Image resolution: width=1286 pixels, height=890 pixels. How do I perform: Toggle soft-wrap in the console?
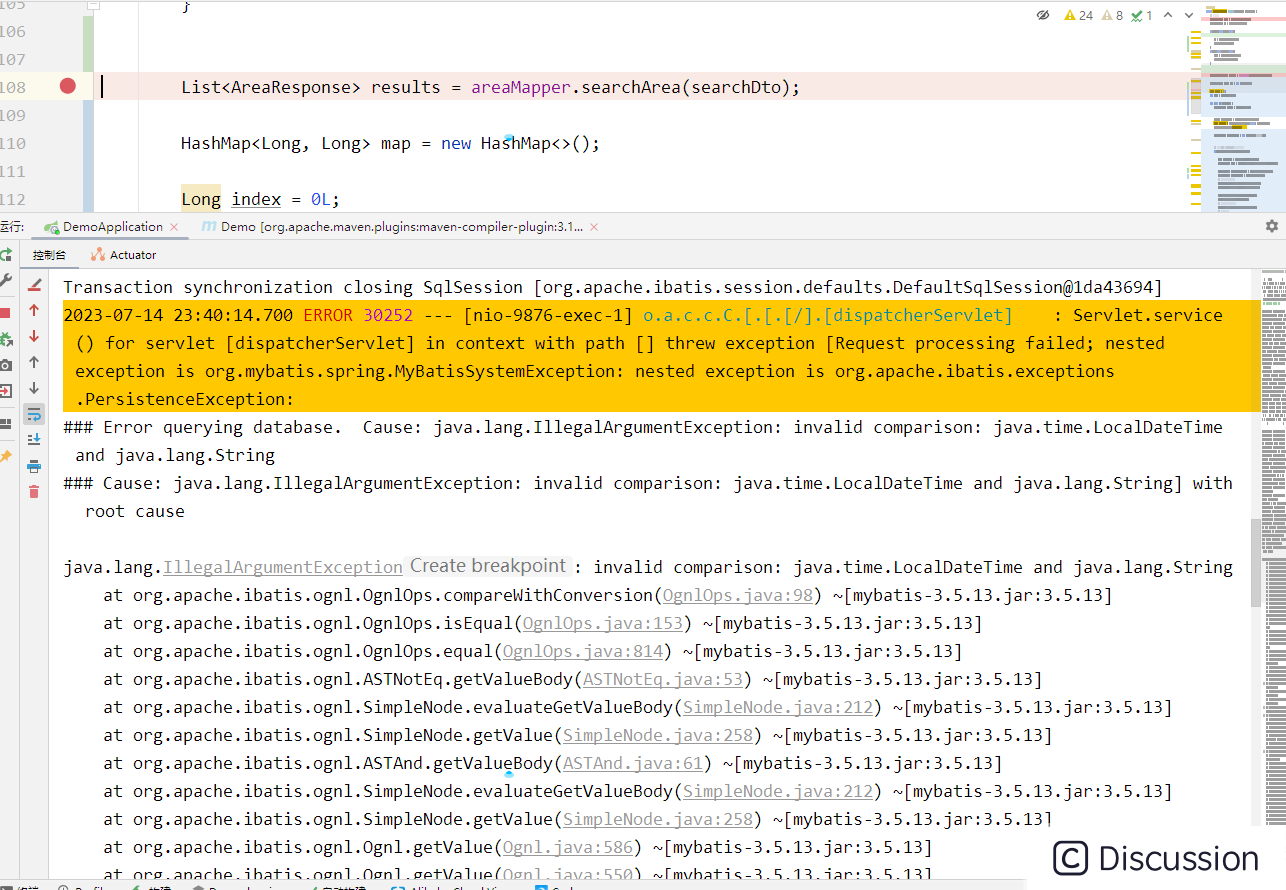34,413
